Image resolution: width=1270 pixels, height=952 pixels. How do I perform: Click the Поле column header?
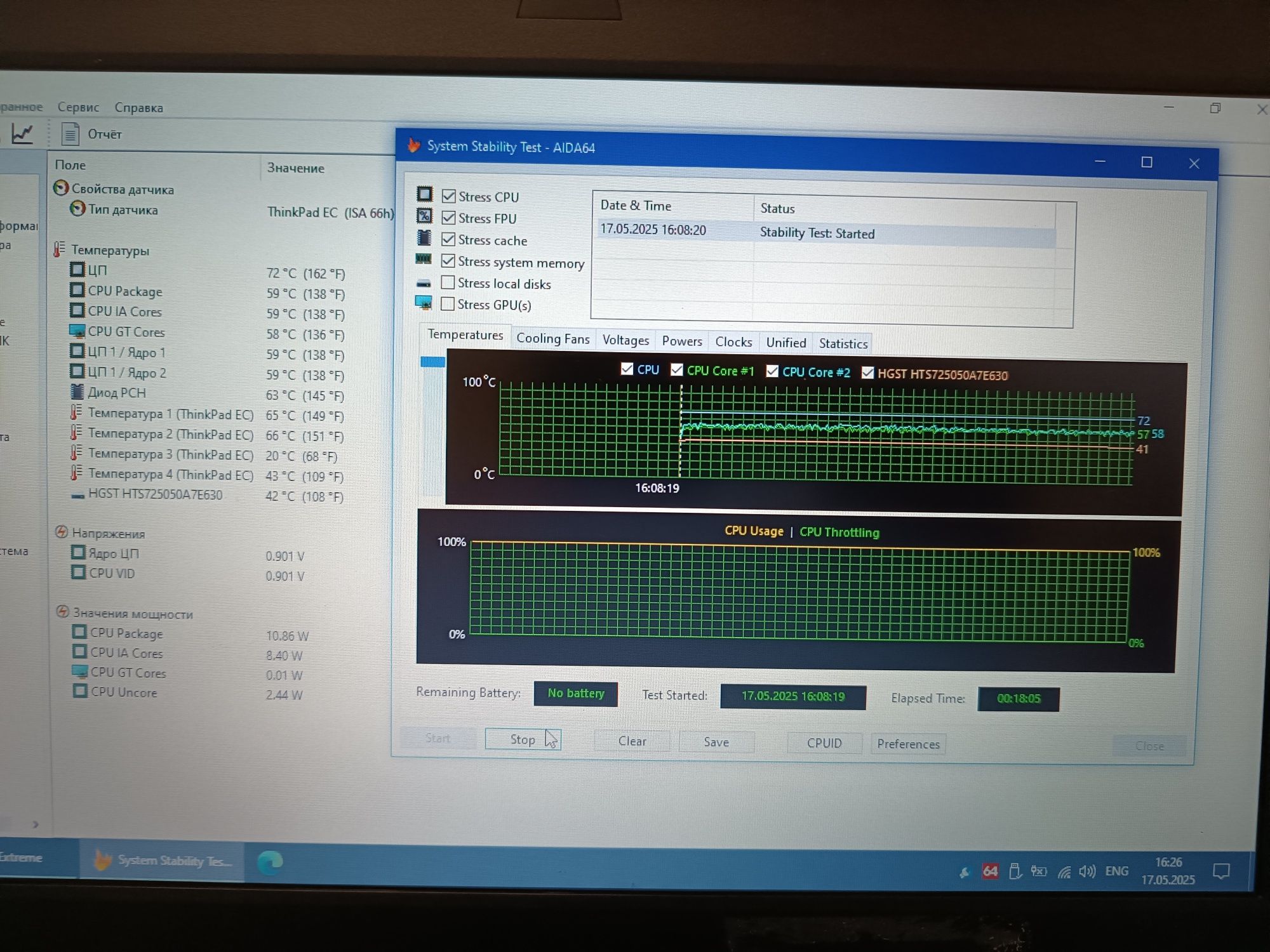pyautogui.click(x=70, y=164)
